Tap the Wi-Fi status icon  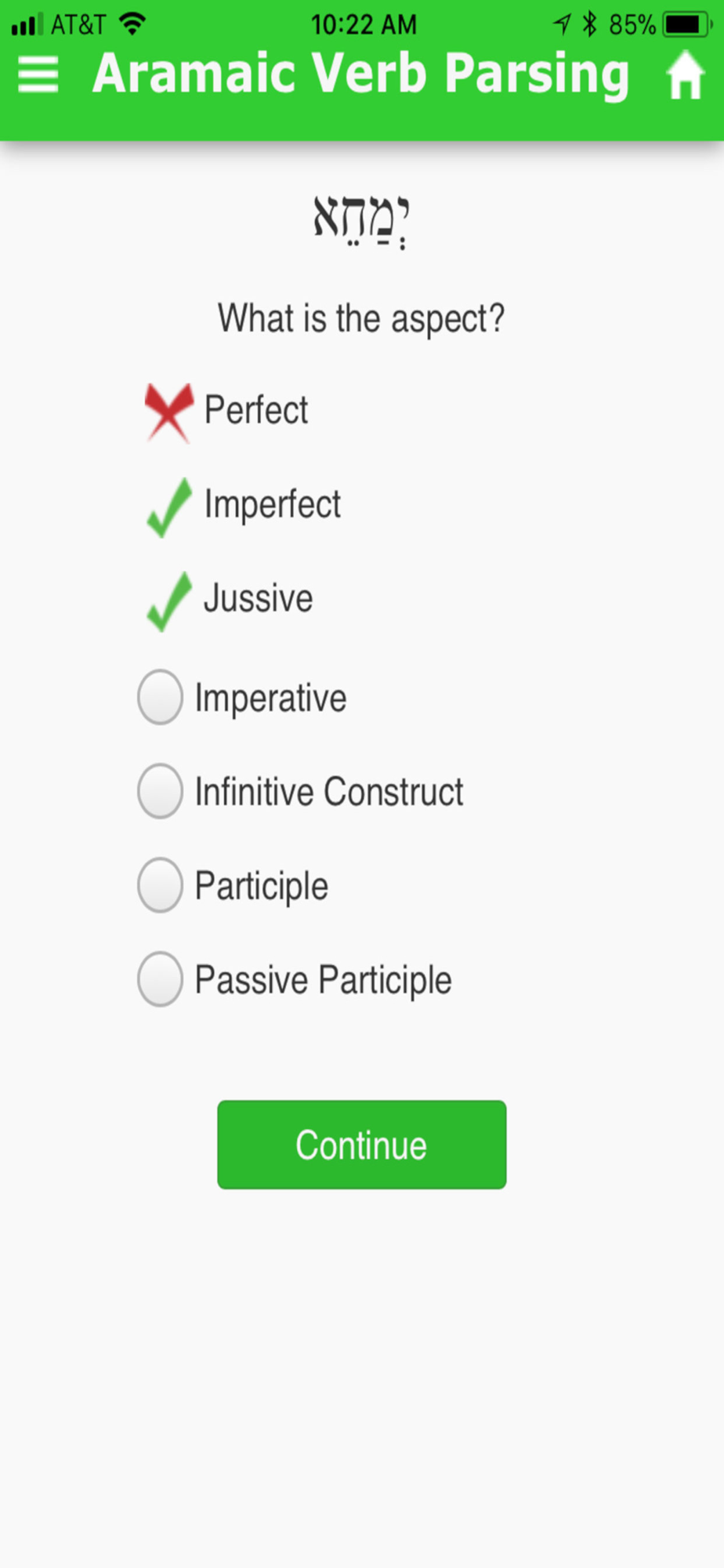pyautogui.click(x=133, y=24)
